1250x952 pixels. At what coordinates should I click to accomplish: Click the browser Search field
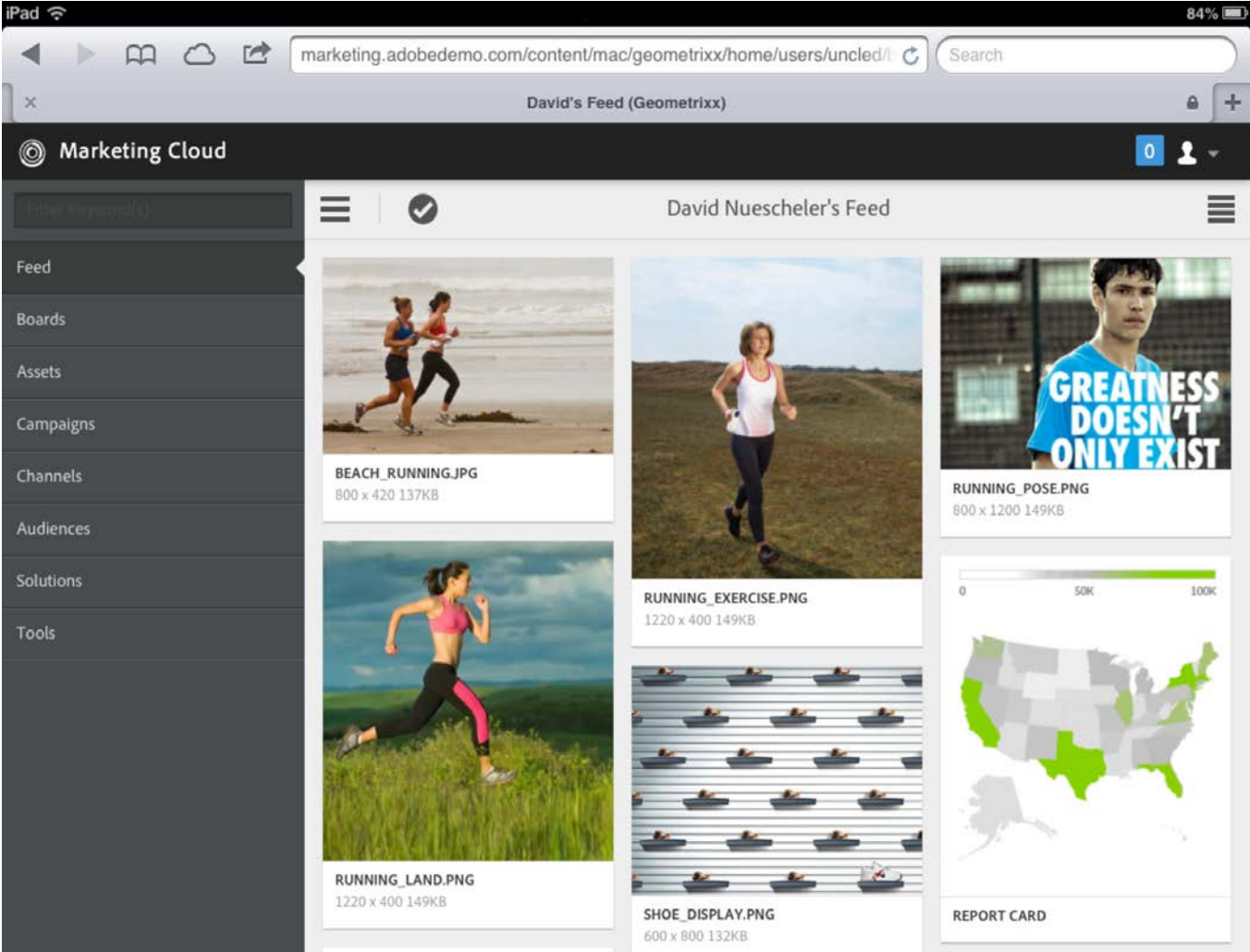tap(1085, 55)
